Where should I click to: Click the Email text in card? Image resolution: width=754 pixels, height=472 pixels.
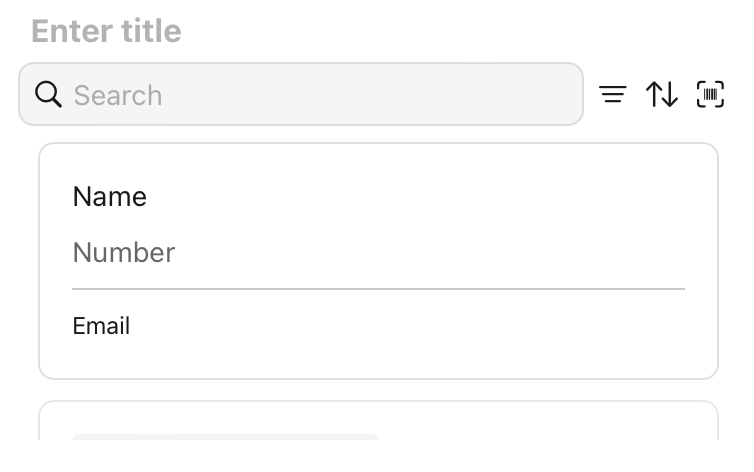click(x=101, y=326)
